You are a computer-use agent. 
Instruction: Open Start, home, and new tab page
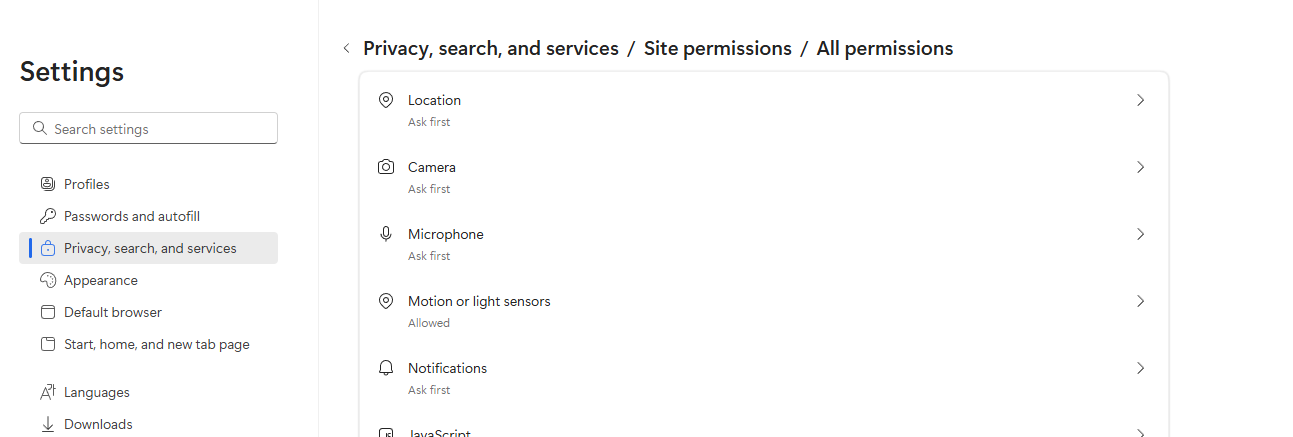click(156, 344)
